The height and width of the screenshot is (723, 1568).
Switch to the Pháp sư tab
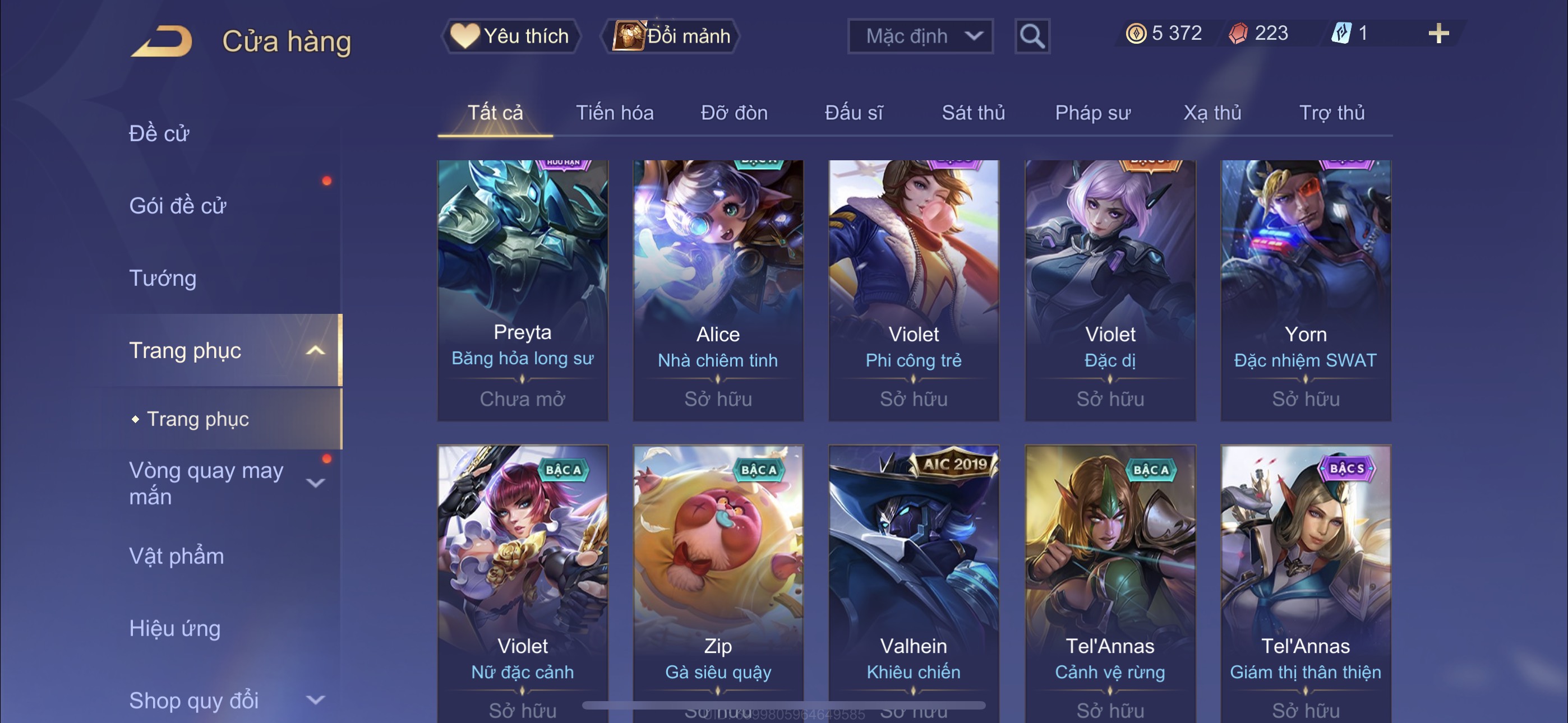(x=1092, y=113)
